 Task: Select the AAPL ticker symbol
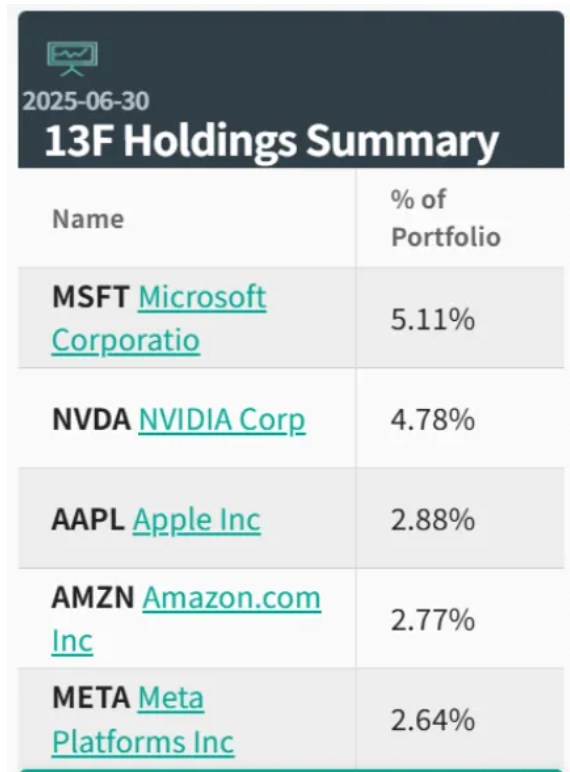[x=88, y=520]
